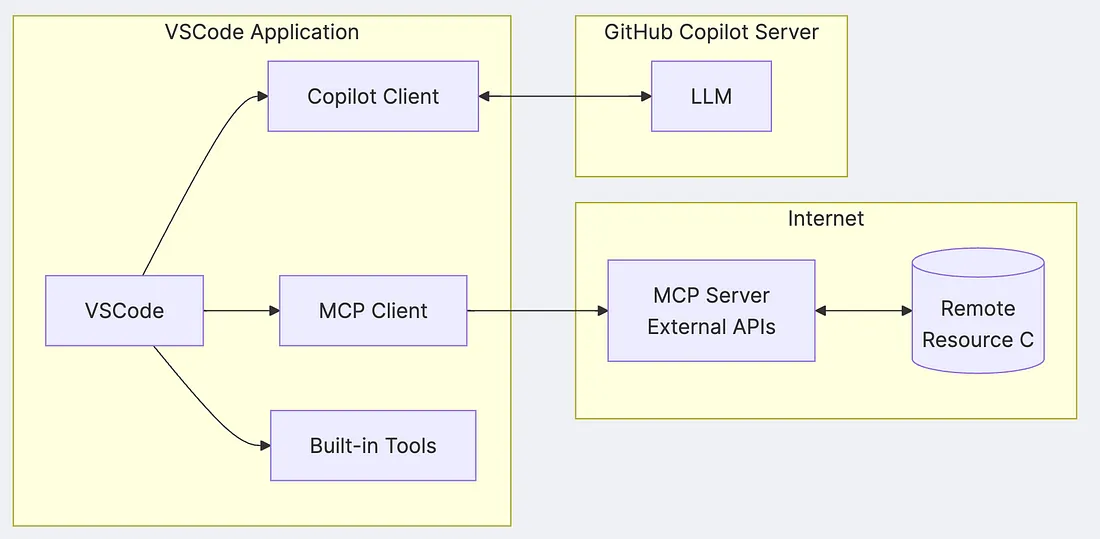The width and height of the screenshot is (1100, 539).
Task: Click the arrow line between Copilot Client and LLM
Action: coord(565,96)
